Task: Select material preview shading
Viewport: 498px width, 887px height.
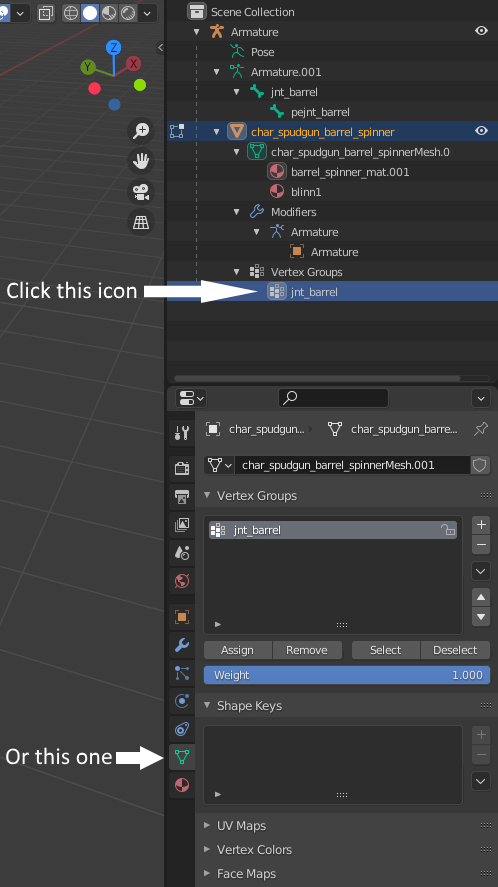Action: 109,13
